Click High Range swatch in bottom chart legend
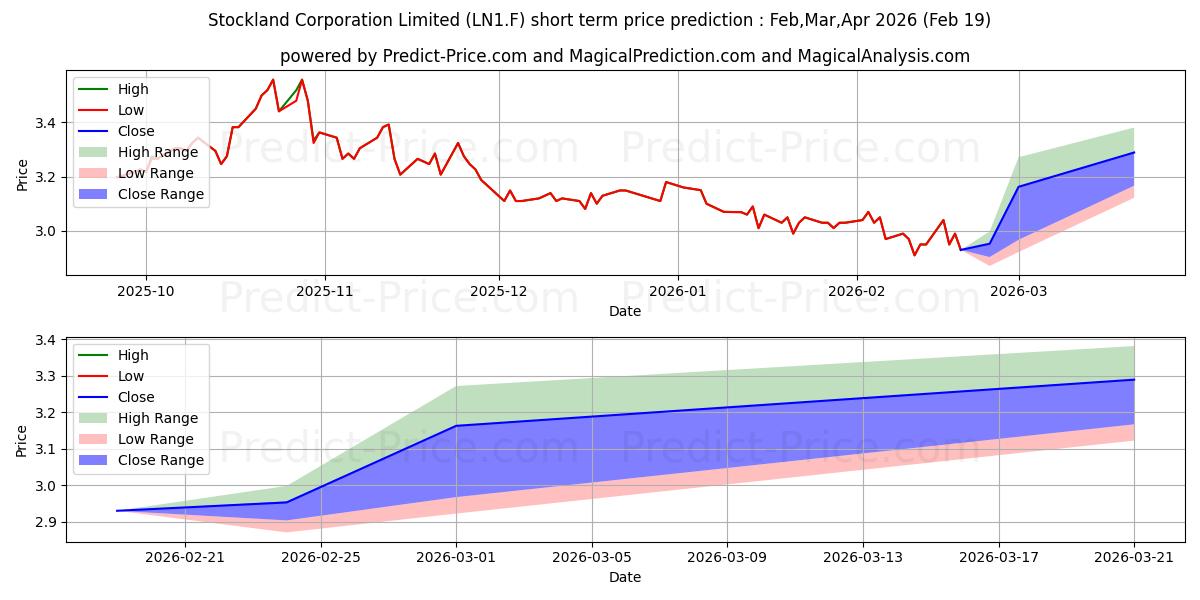 [95, 418]
